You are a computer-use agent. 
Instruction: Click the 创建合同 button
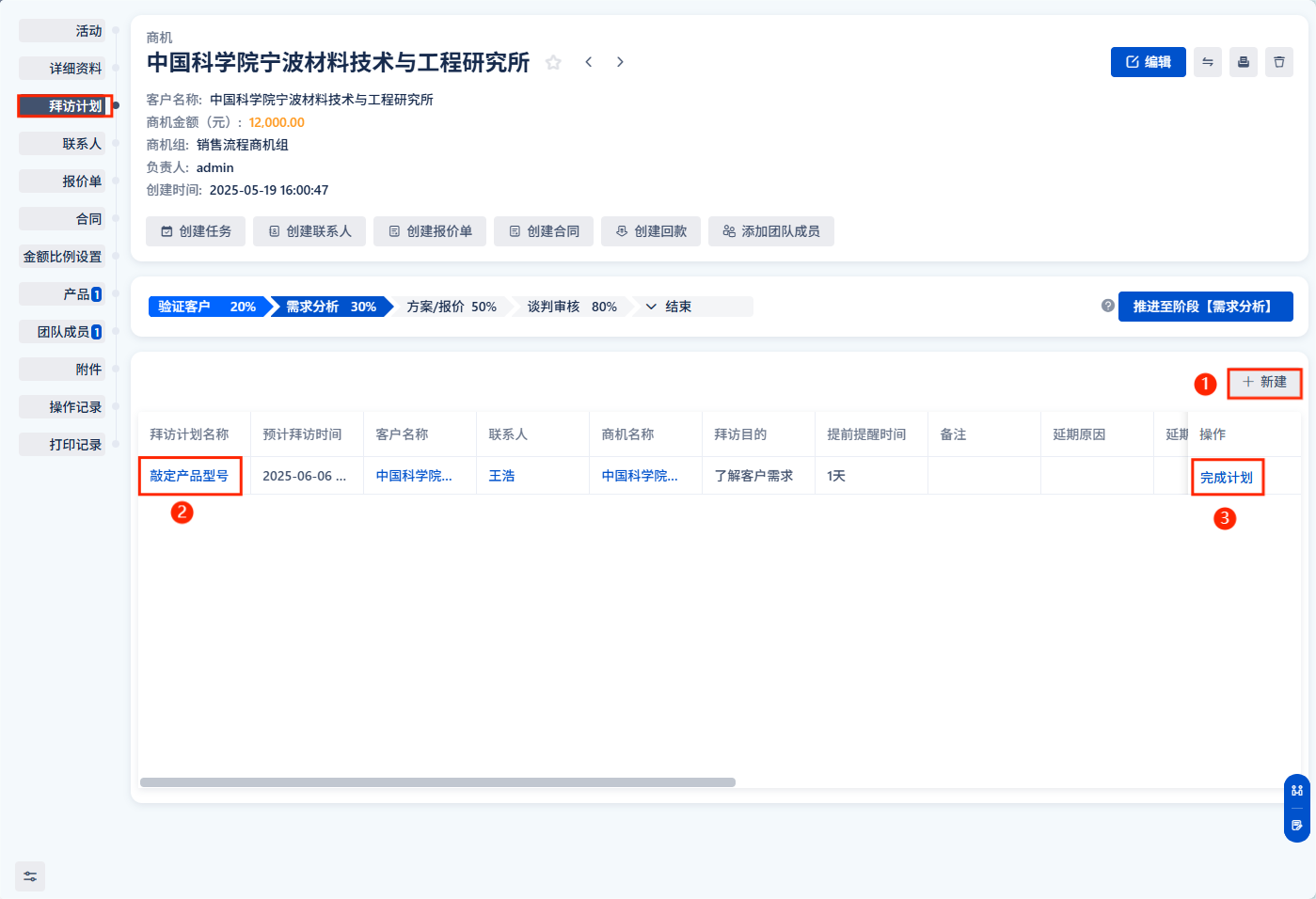[x=544, y=231]
